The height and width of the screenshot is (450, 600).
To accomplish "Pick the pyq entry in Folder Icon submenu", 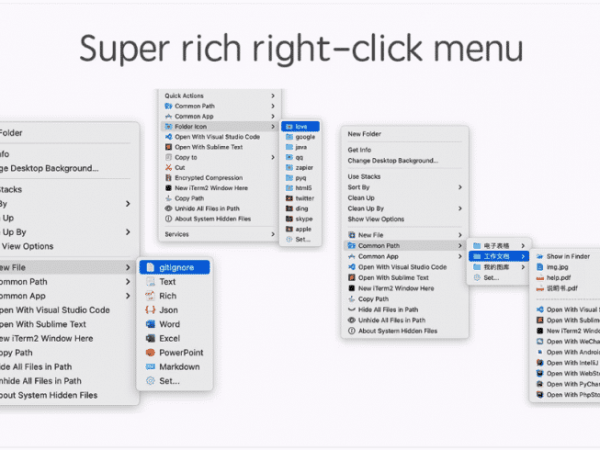I will click(301, 178).
